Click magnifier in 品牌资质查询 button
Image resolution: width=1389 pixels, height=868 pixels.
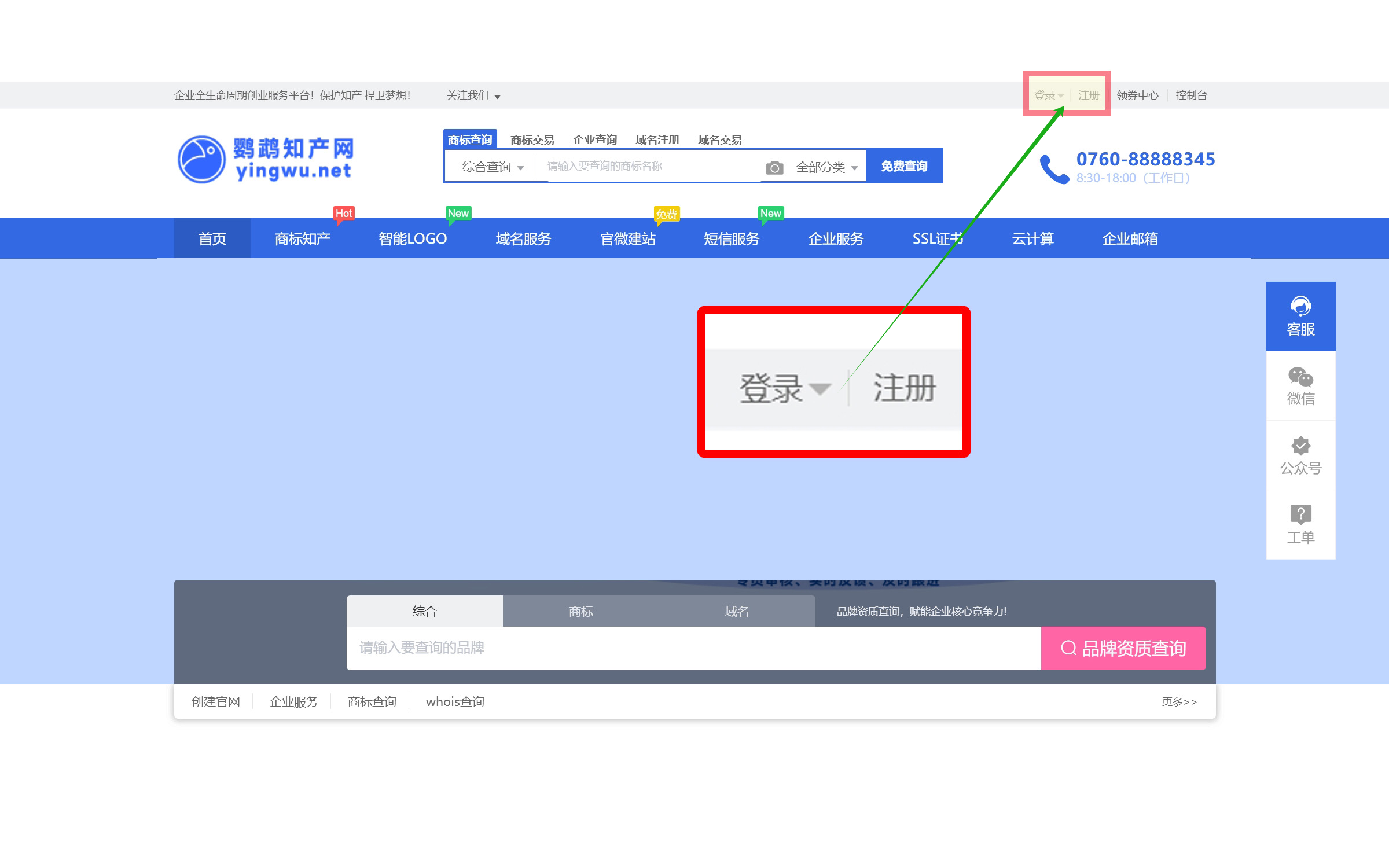1068,648
